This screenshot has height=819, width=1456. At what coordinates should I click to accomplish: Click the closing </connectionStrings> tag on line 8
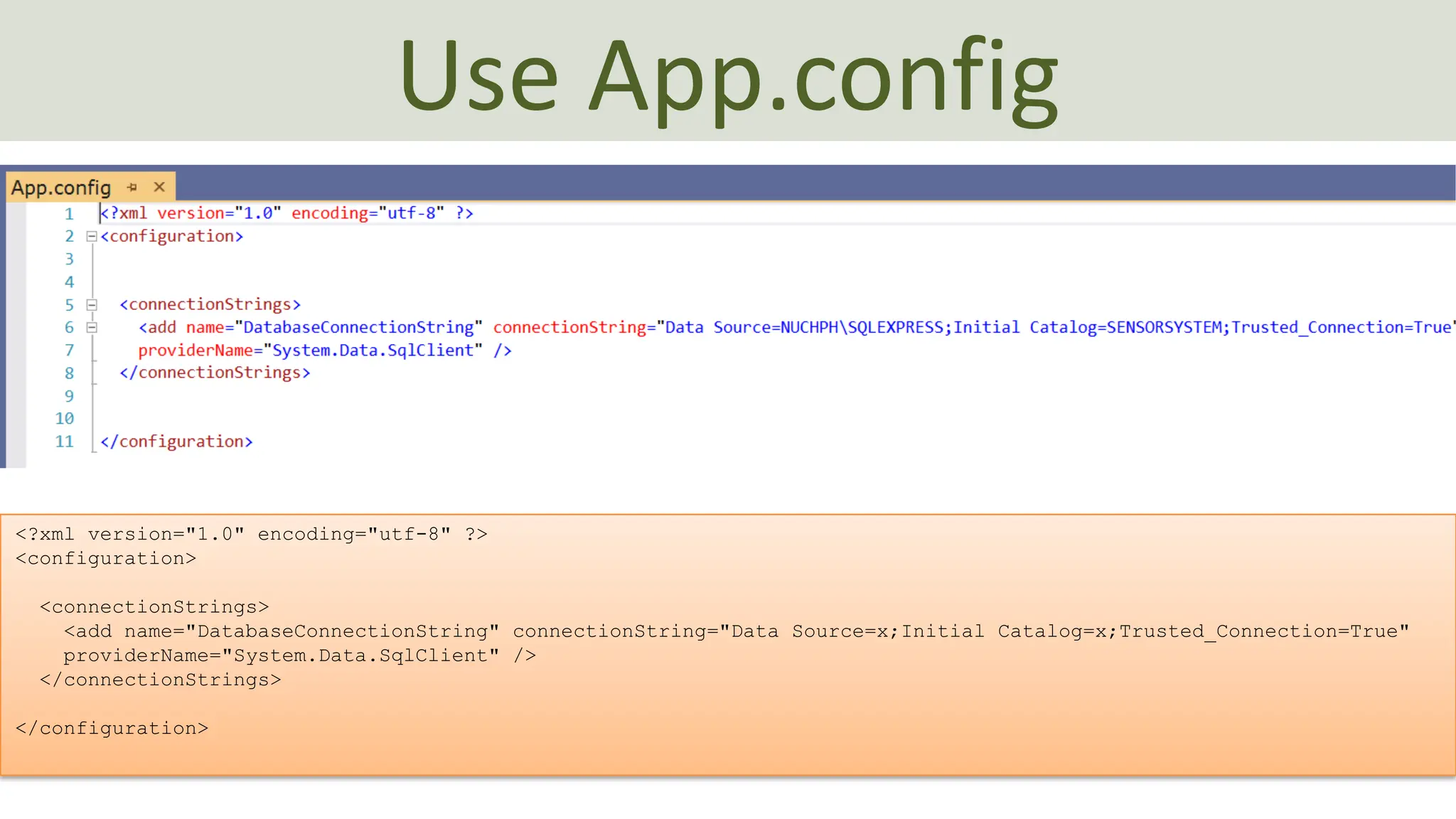(x=215, y=373)
